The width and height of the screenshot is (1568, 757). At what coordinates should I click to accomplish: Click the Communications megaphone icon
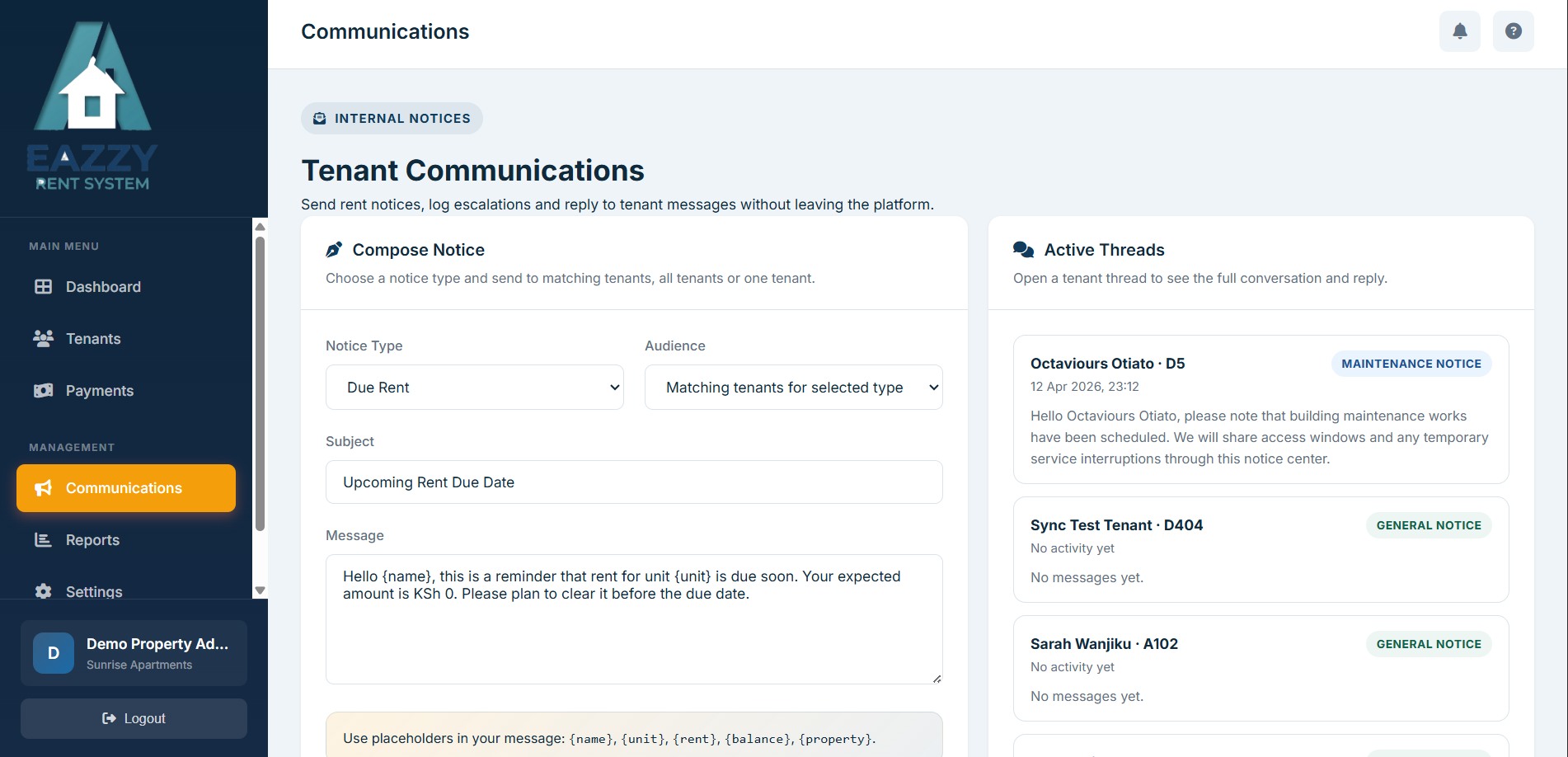43,488
